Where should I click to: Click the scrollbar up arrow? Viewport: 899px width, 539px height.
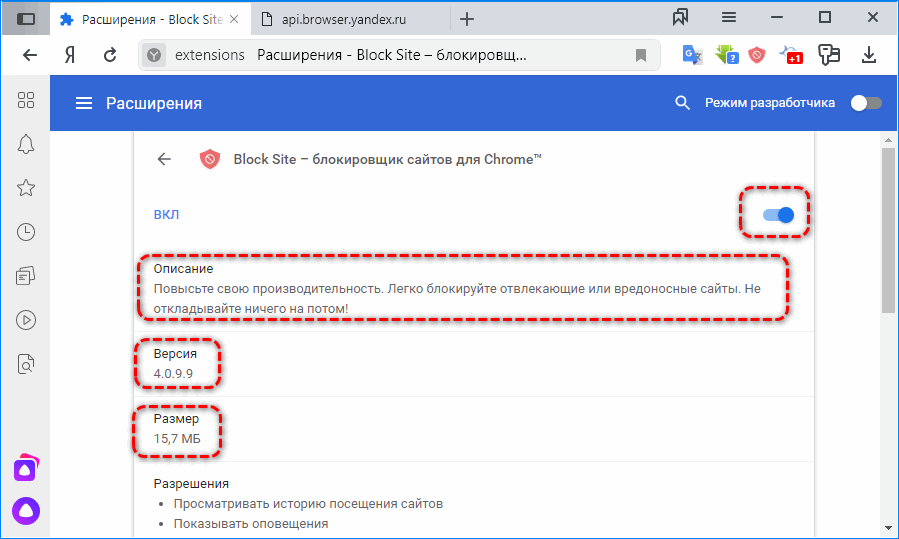point(888,140)
